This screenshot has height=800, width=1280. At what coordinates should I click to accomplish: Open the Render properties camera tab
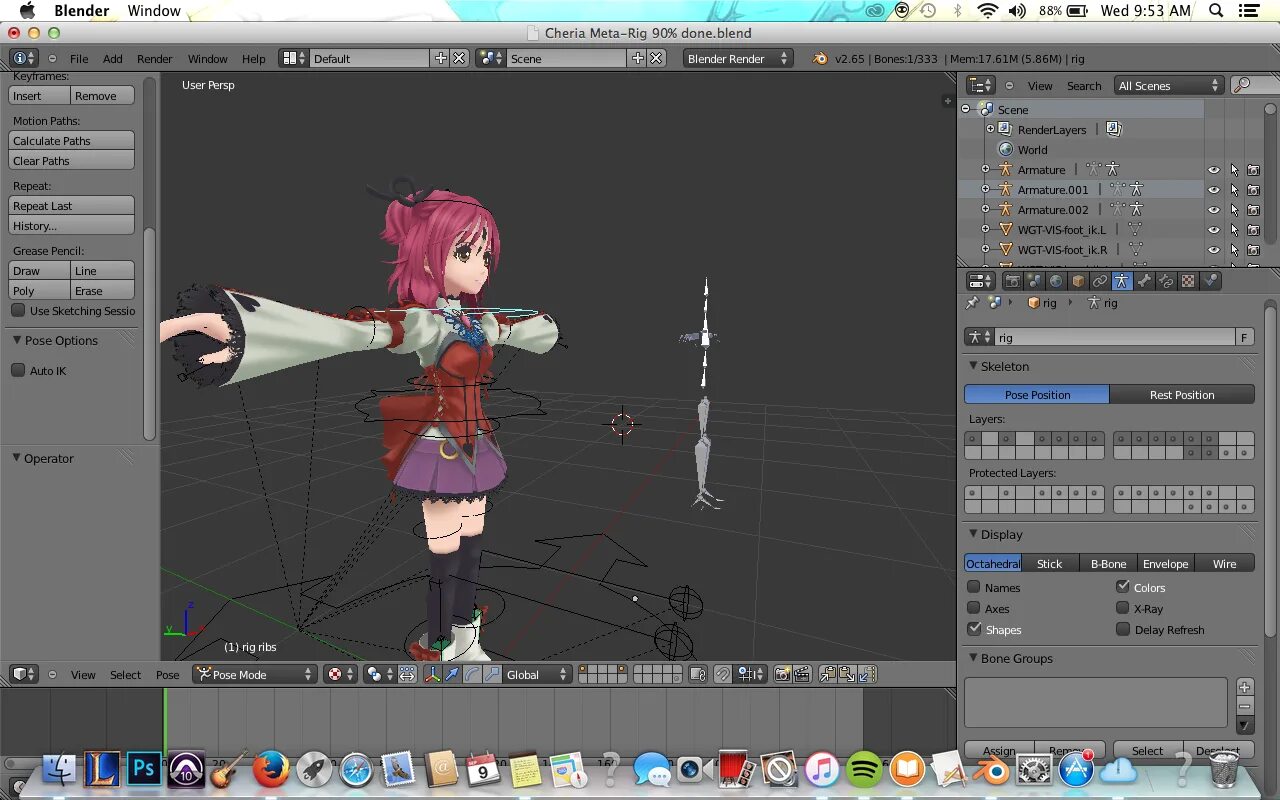click(1012, 282)
